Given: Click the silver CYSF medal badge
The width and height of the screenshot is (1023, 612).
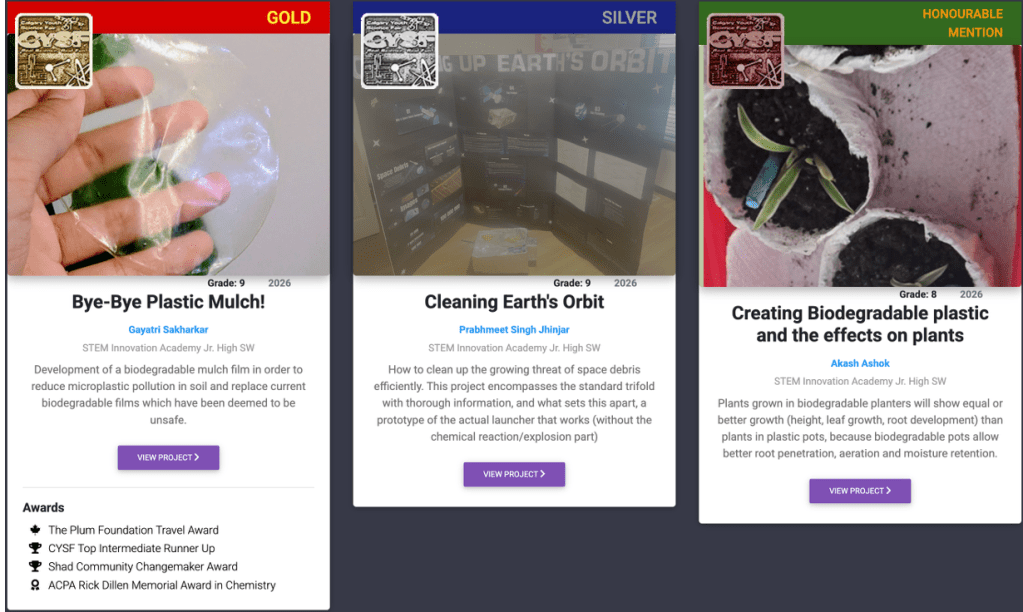Looking at the screenshot, I should (x=399, y=51).
